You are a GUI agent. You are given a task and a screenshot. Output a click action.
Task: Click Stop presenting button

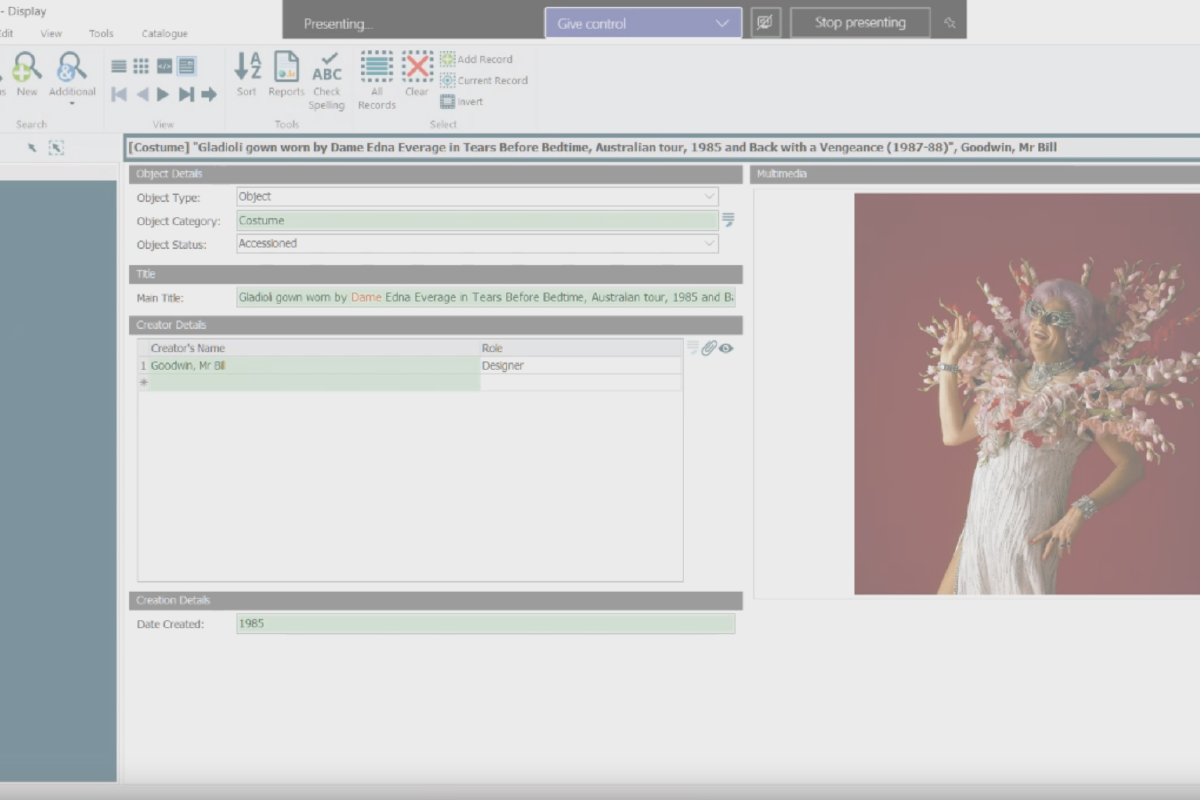tap(860, 23)
